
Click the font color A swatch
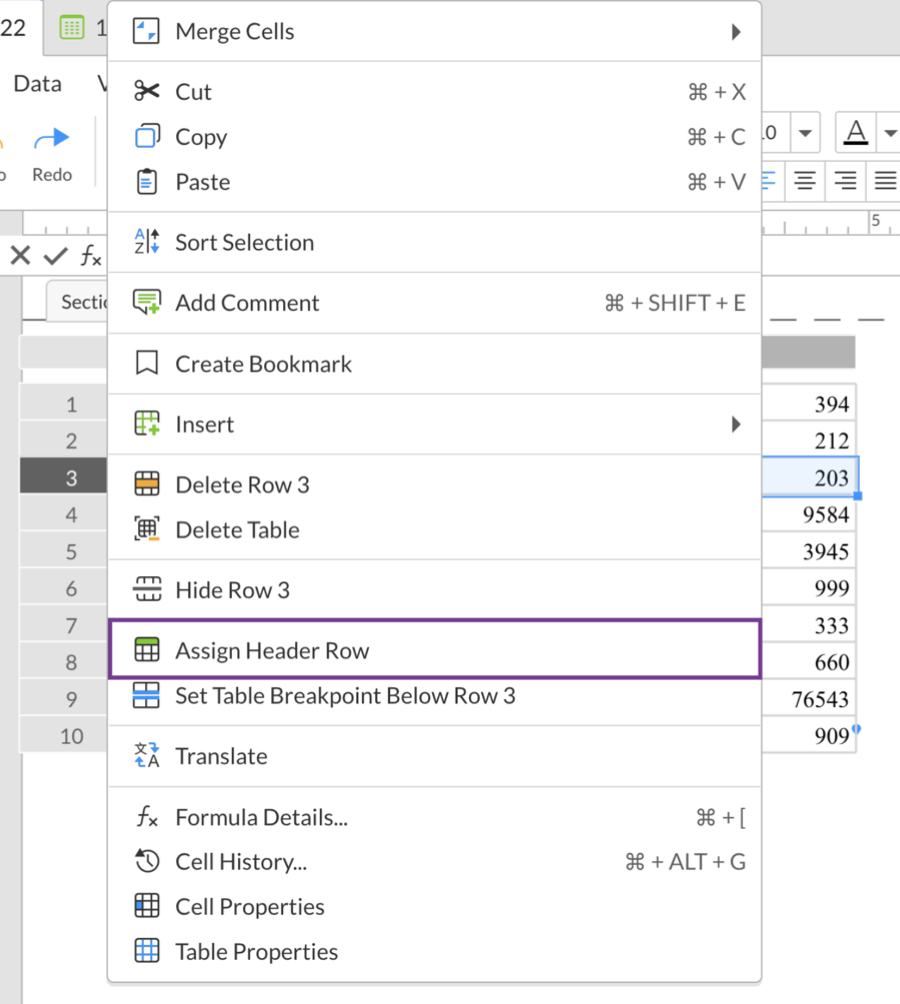856,132
